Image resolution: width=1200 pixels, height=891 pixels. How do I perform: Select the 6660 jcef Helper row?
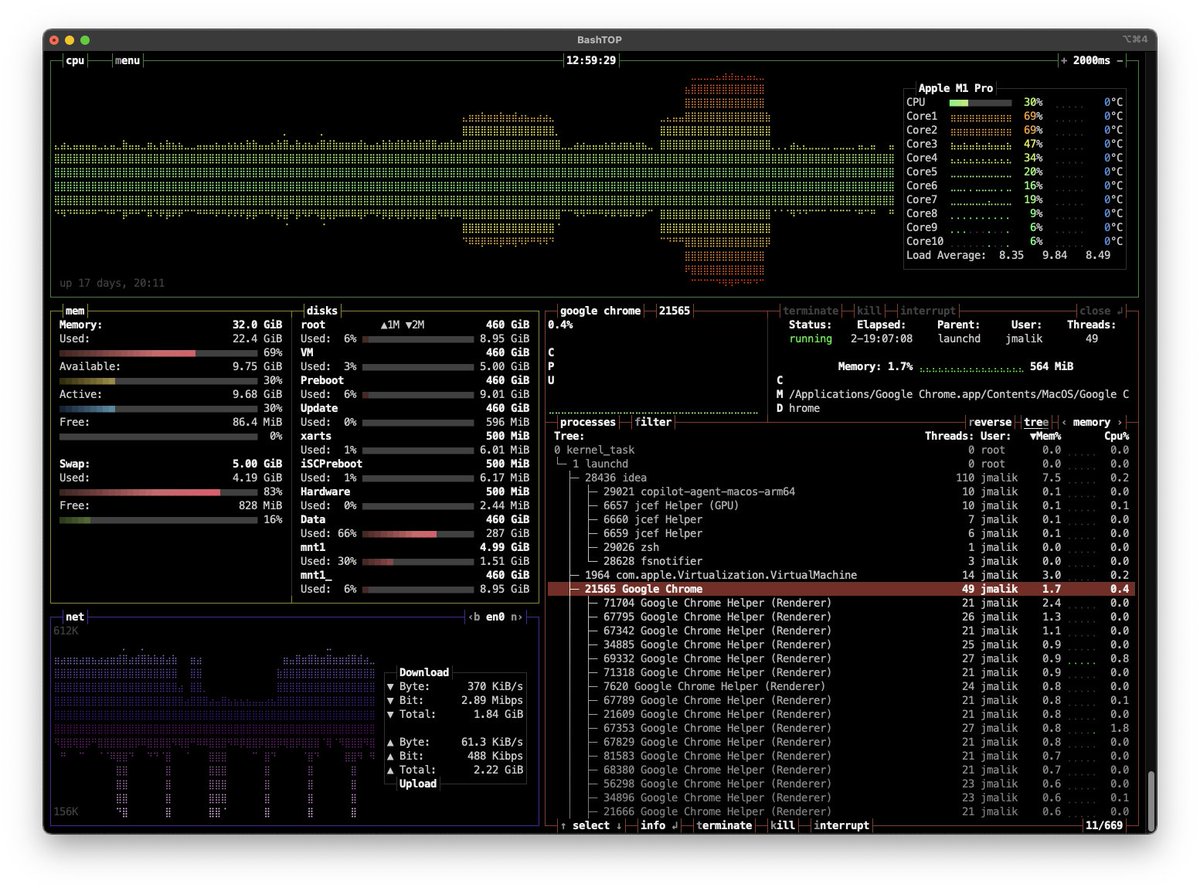coord(840,520)
